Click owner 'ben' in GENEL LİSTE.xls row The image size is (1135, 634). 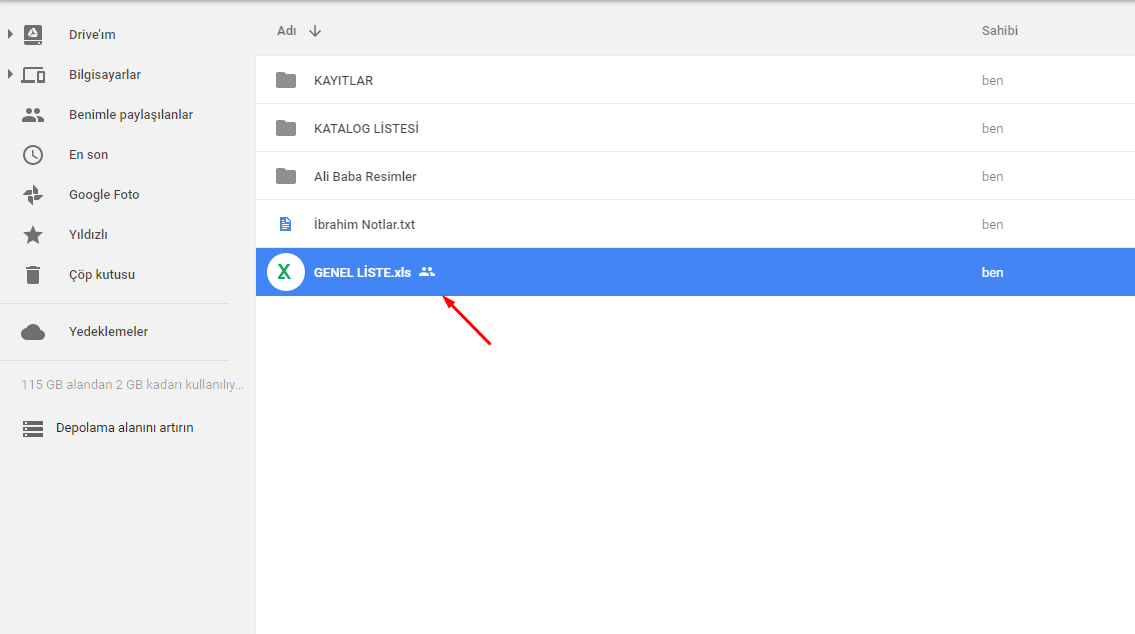coord(992,272)
